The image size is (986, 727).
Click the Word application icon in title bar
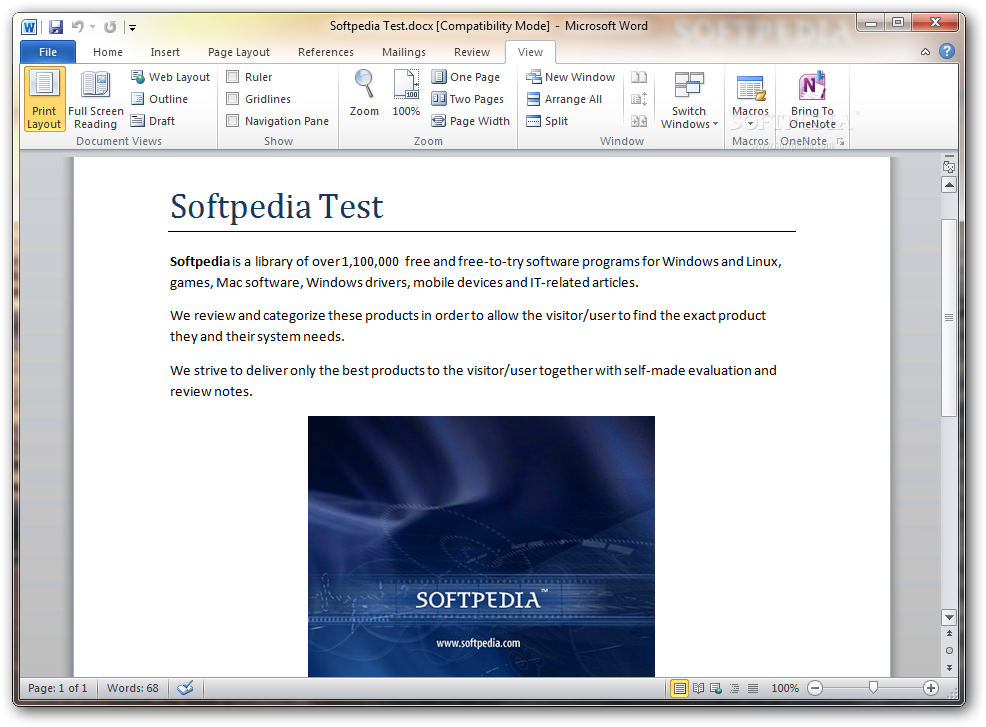click(x=29, y=27)
